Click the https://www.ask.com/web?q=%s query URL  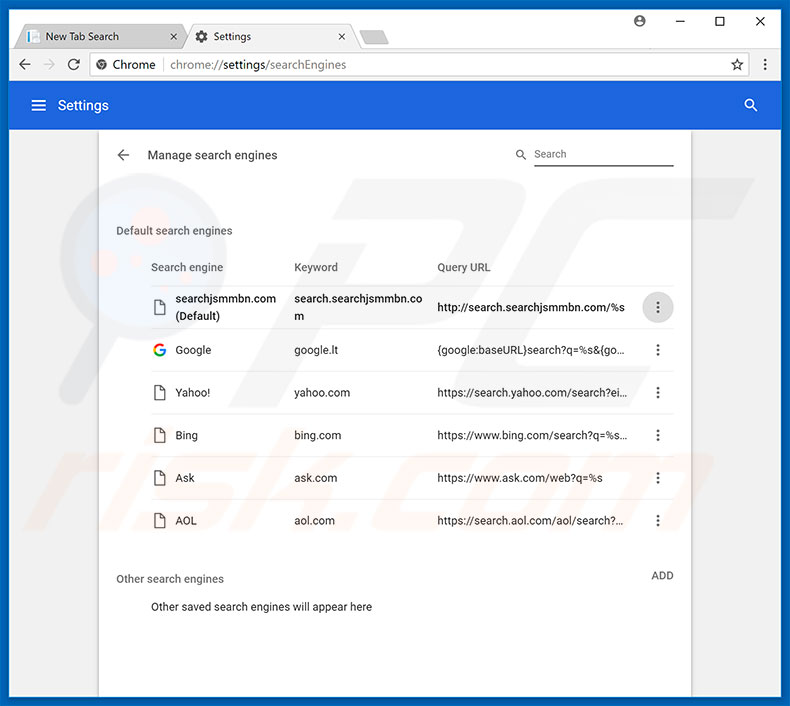519,478
